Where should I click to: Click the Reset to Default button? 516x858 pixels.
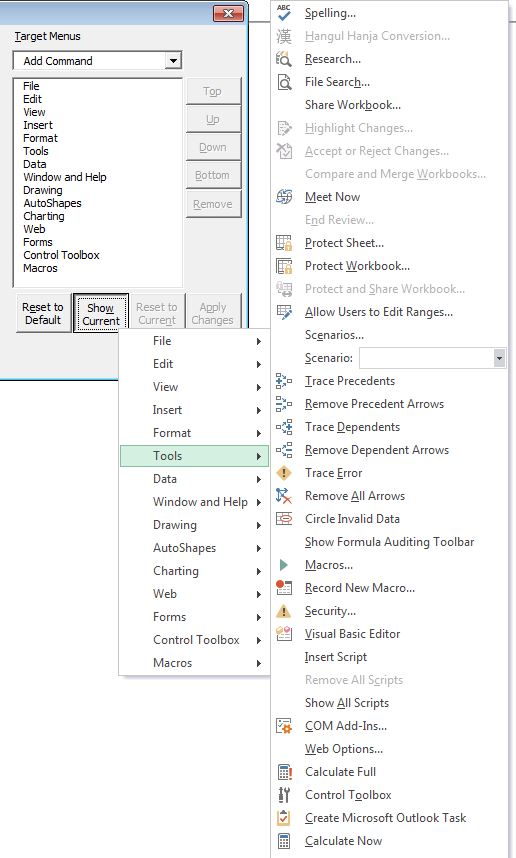[43, 314]
